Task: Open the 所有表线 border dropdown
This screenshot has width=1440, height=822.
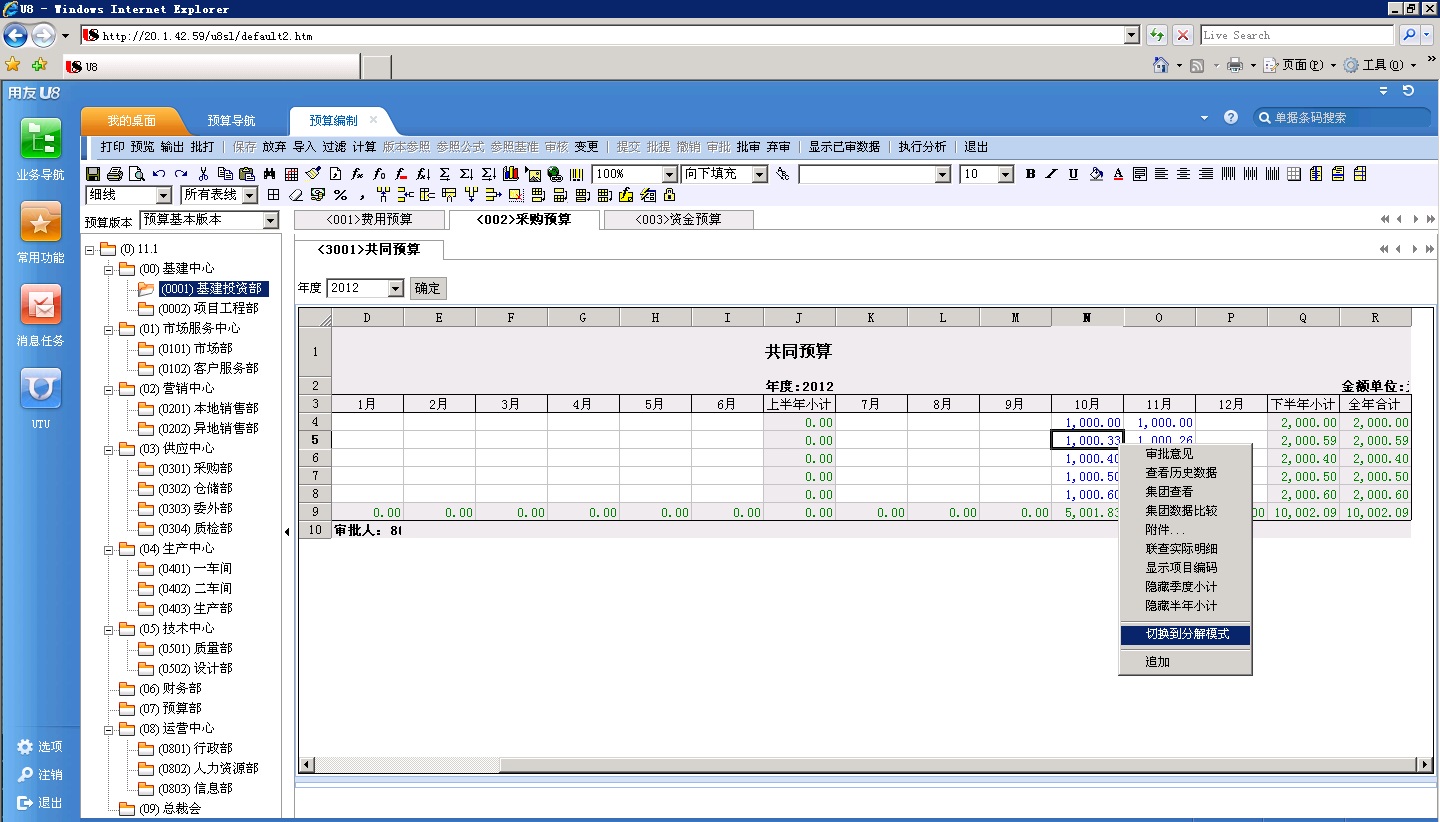Action: [249, 195]
